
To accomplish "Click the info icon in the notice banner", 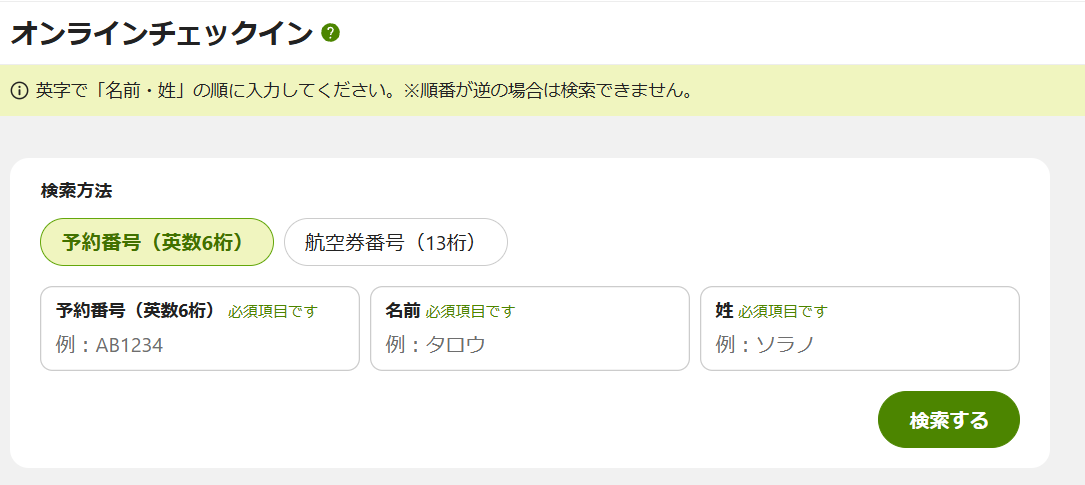I will click(x=20, y=91).
